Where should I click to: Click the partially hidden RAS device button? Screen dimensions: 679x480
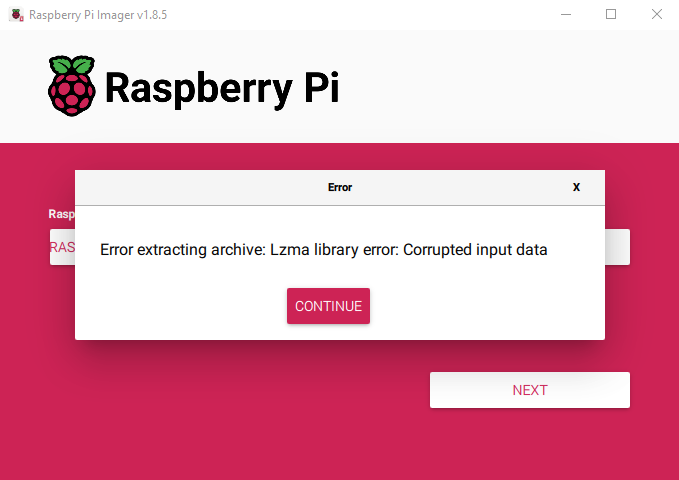pos(62,247)
